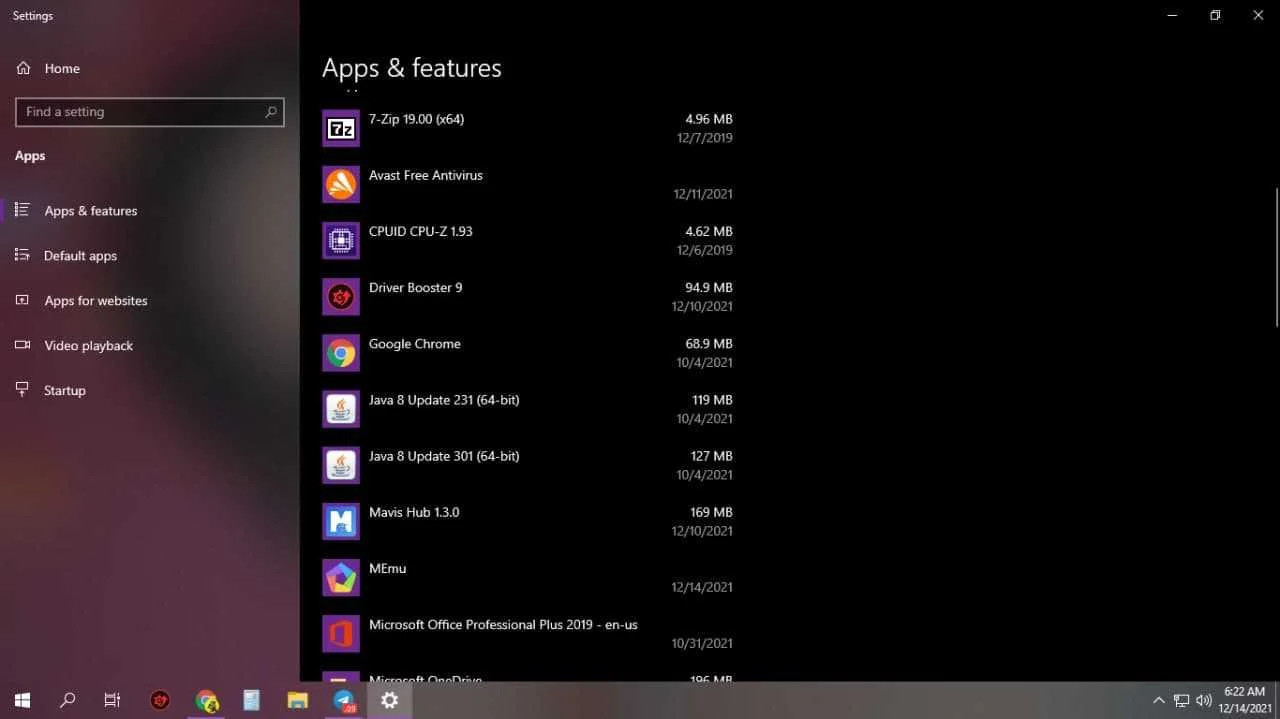Click the MEmu app icon
The image size is (1280, 719).
click(341, 577)
